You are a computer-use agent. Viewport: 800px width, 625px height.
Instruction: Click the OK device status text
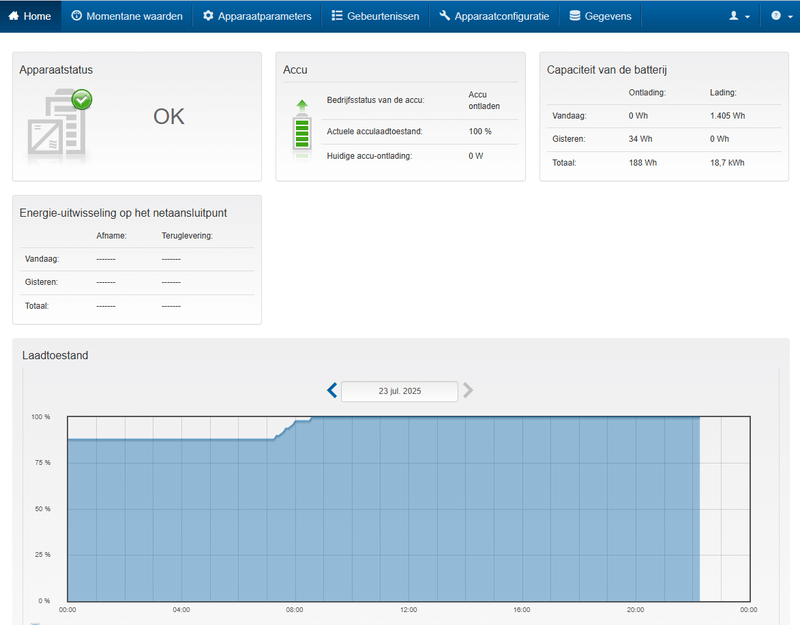tap(169, 117)
